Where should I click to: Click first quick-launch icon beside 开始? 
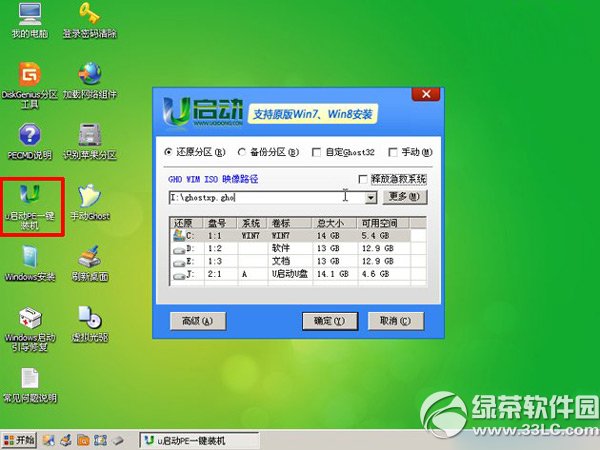(x=48, y=440)
